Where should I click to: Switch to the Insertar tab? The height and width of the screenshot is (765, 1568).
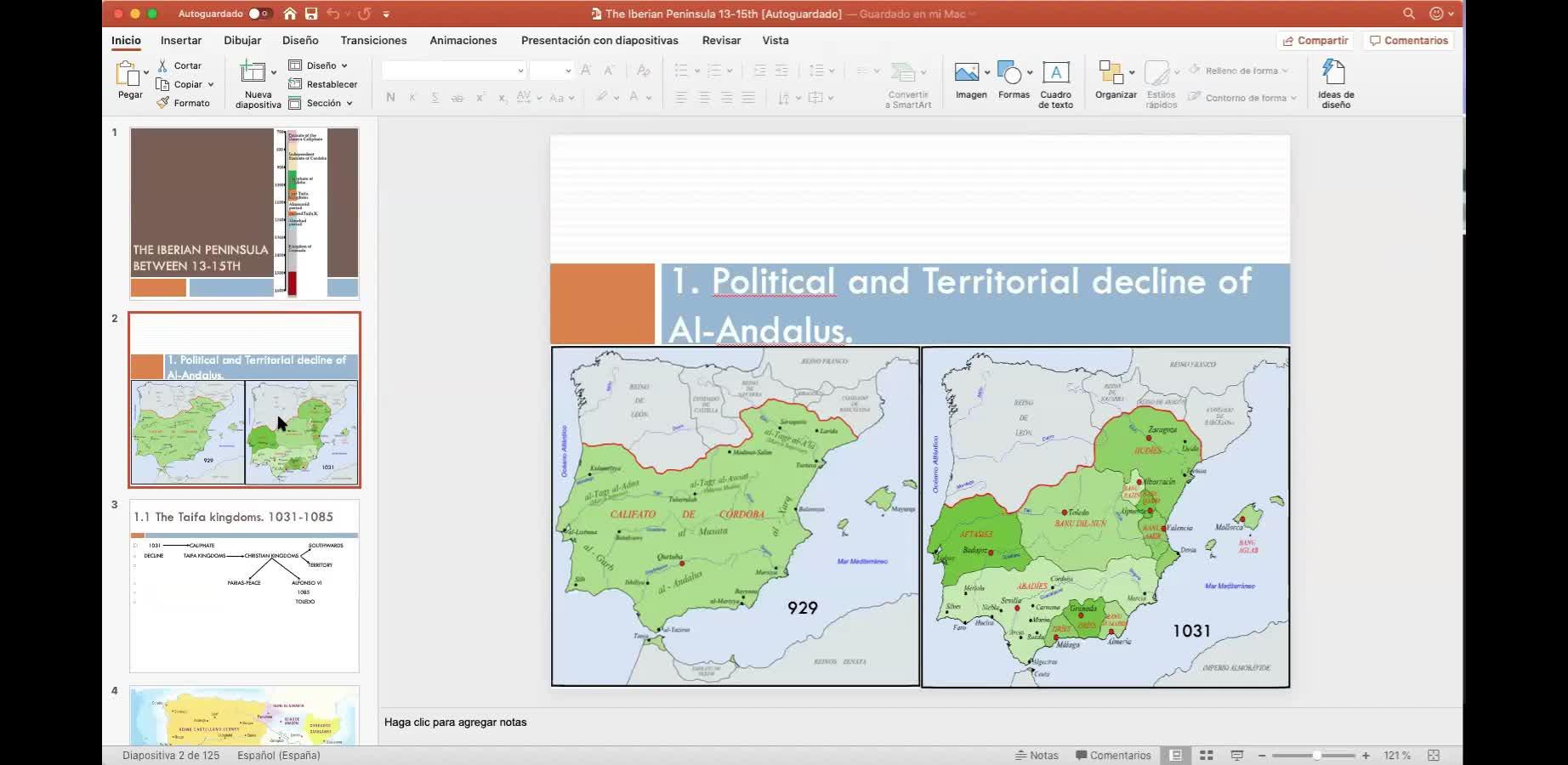pyautogui.click(x=181, y=40)
